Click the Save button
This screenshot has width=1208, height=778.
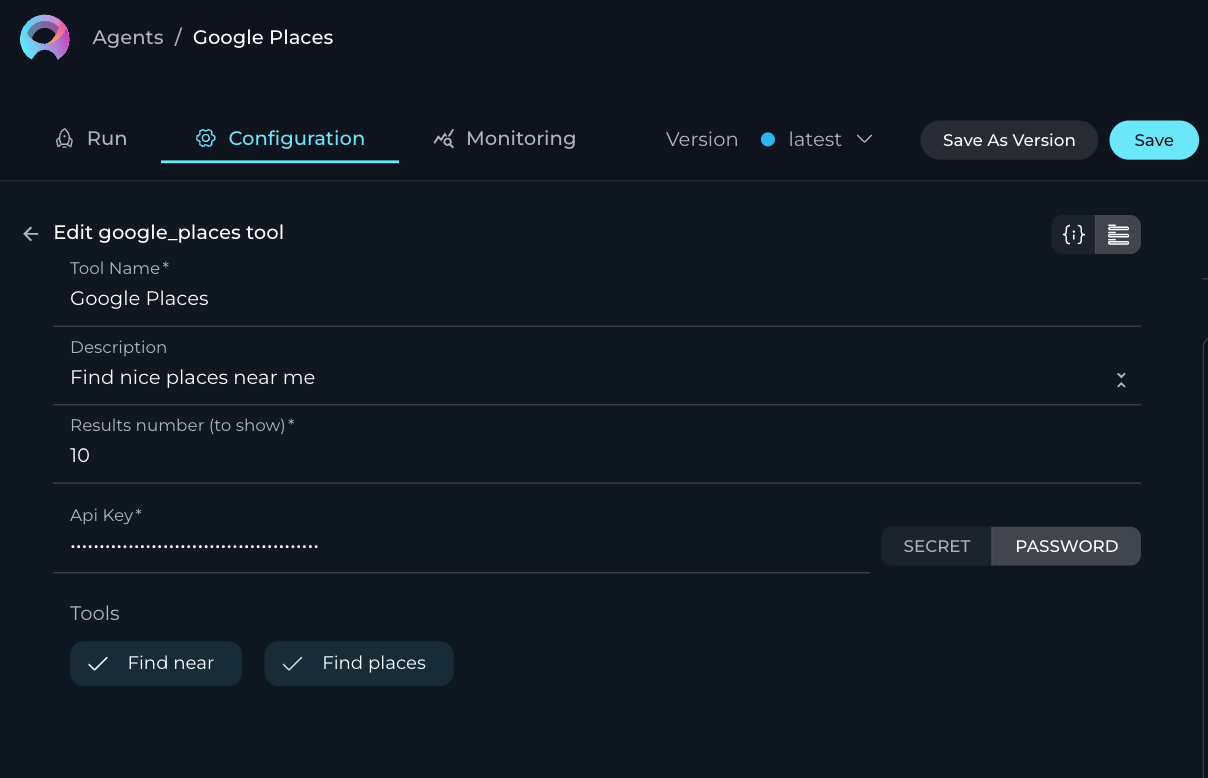pyautogui.click(x=1153, y=140)
